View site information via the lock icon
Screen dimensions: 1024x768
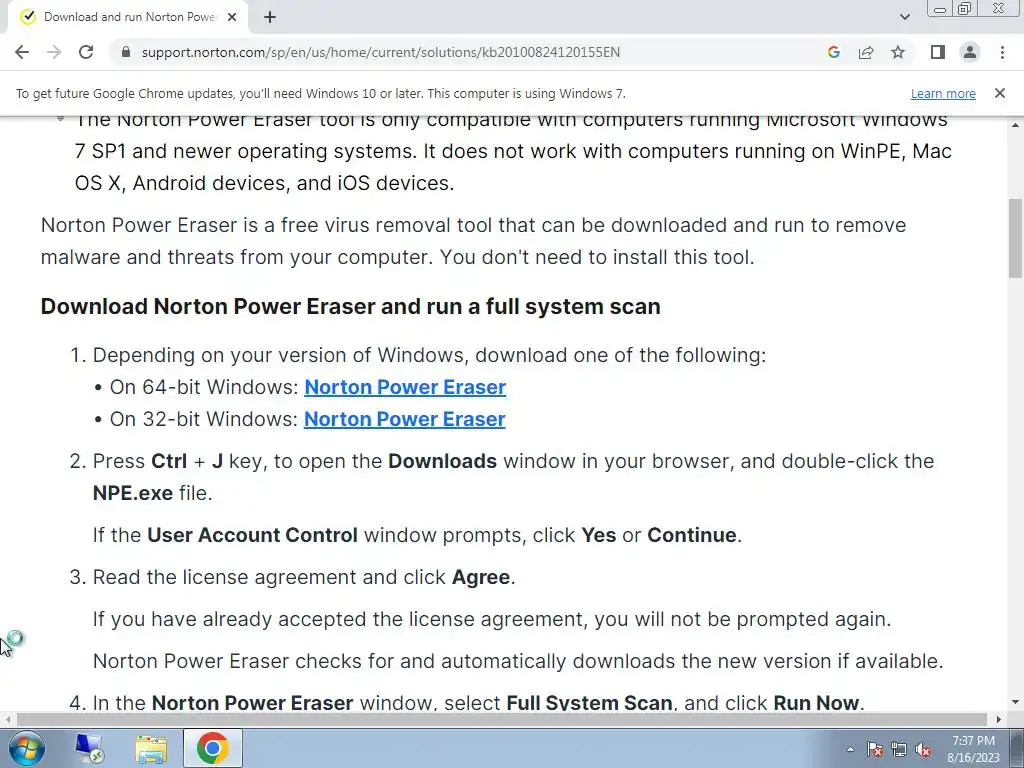[x=126, y=52]
